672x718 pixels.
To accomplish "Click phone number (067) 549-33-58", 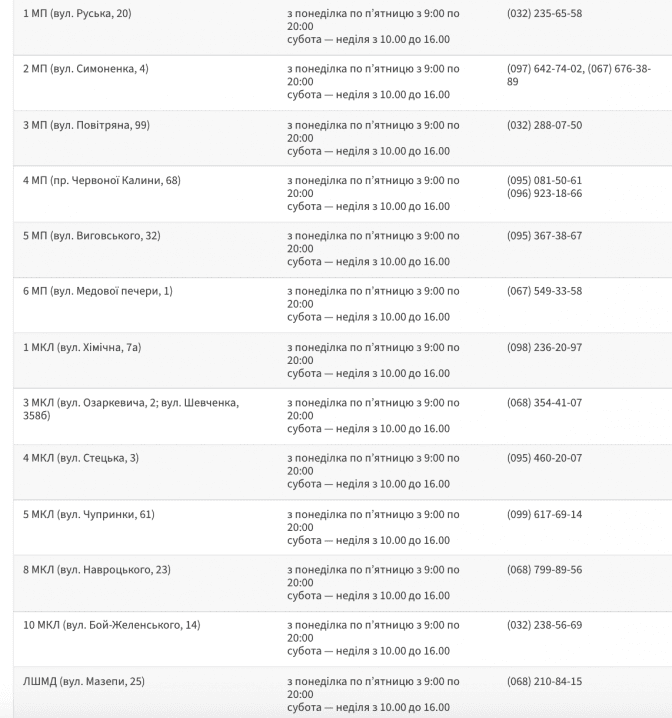I will click(x=544, y=291).
